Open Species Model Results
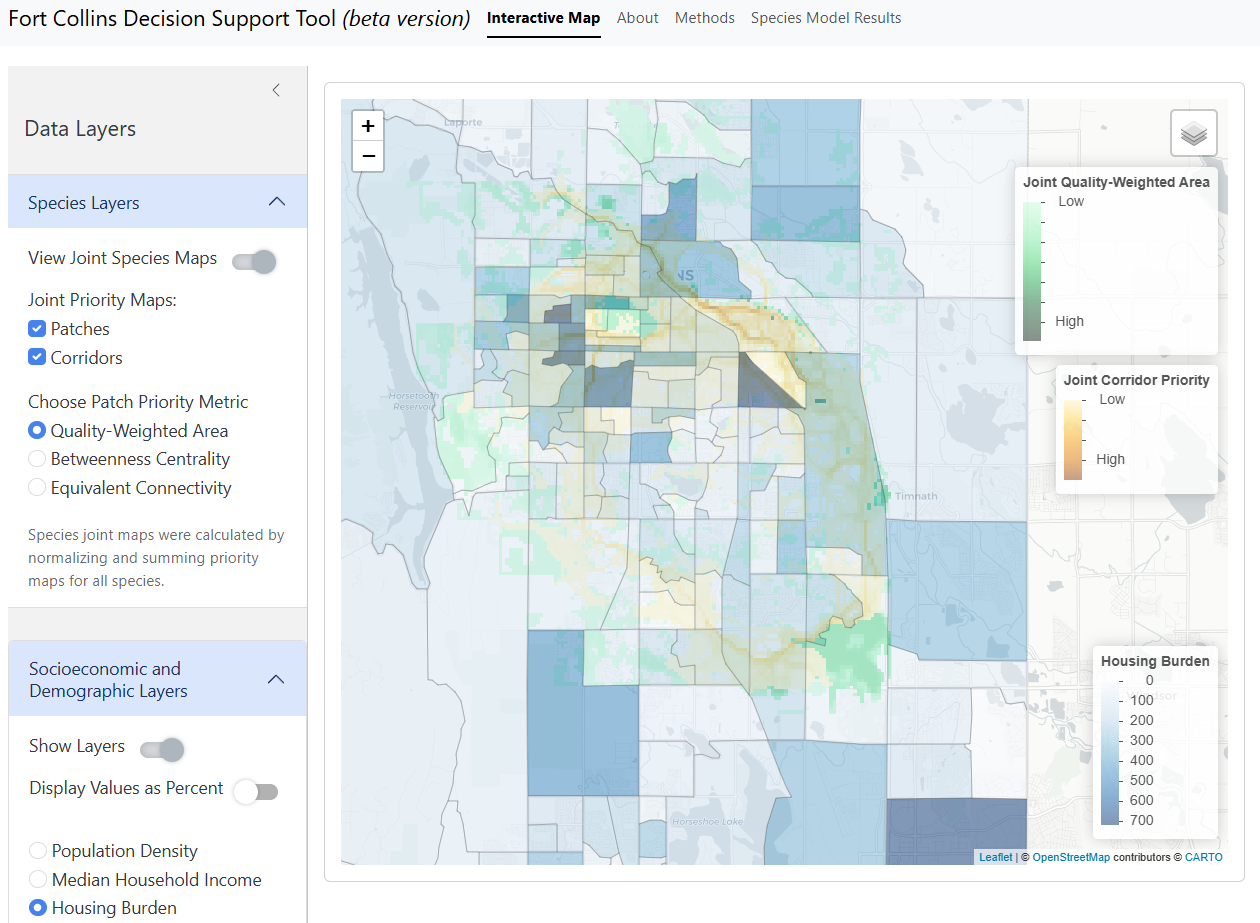 click(826, 18)
